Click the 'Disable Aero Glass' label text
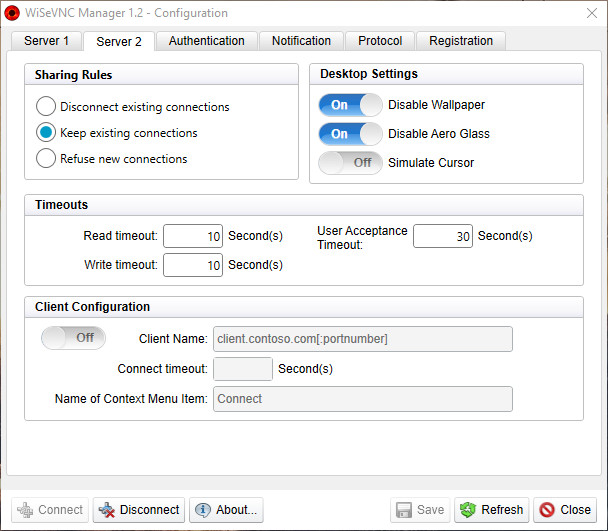This screenshot has height=531, width=608. [x=439, y=134]
